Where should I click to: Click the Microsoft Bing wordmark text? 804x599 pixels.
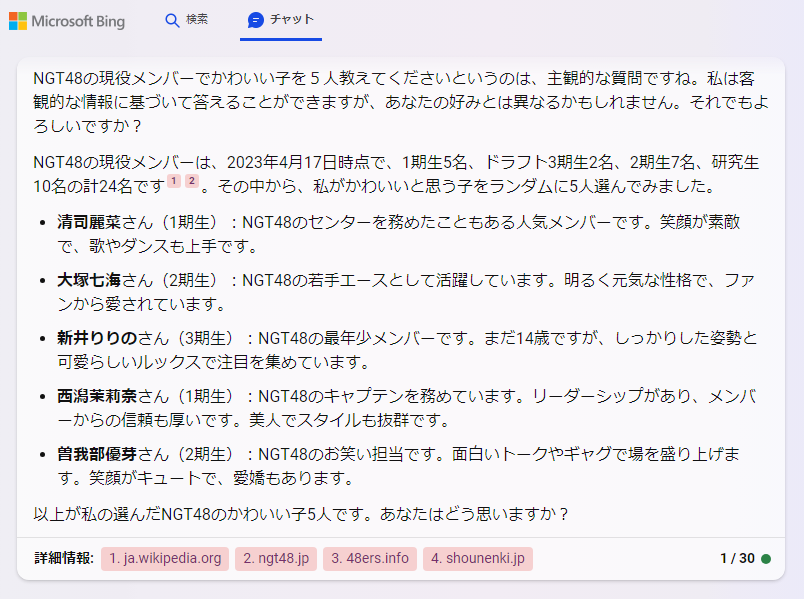click(x=78, y=22)
